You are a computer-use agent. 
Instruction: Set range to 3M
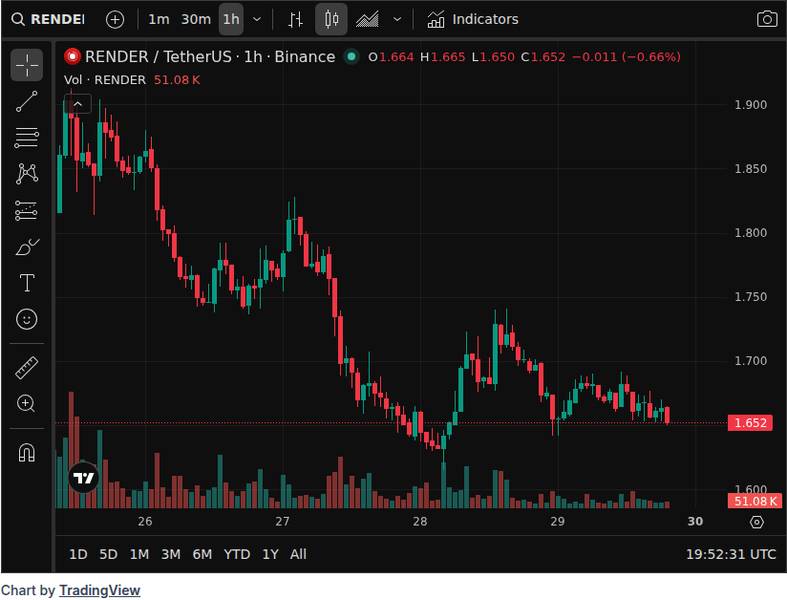pyautogui.click(x=171, y=554)
